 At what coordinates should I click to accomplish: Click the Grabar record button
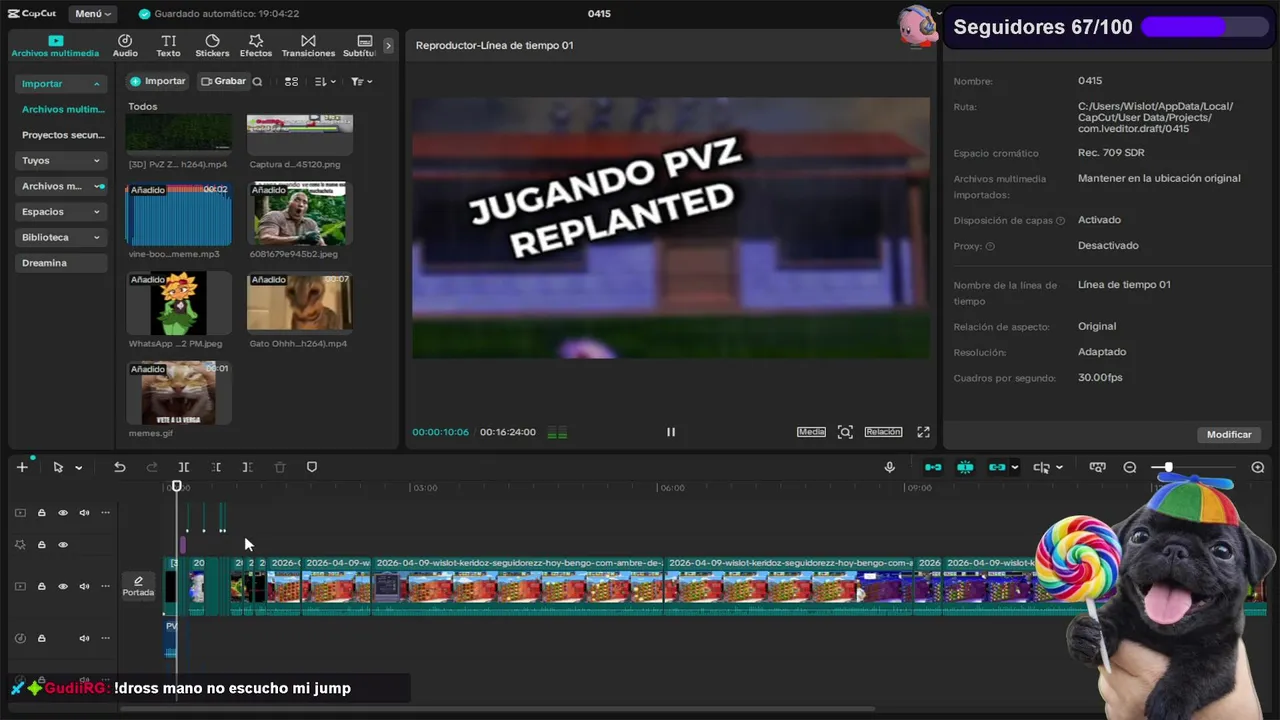(x=223, y=81)
